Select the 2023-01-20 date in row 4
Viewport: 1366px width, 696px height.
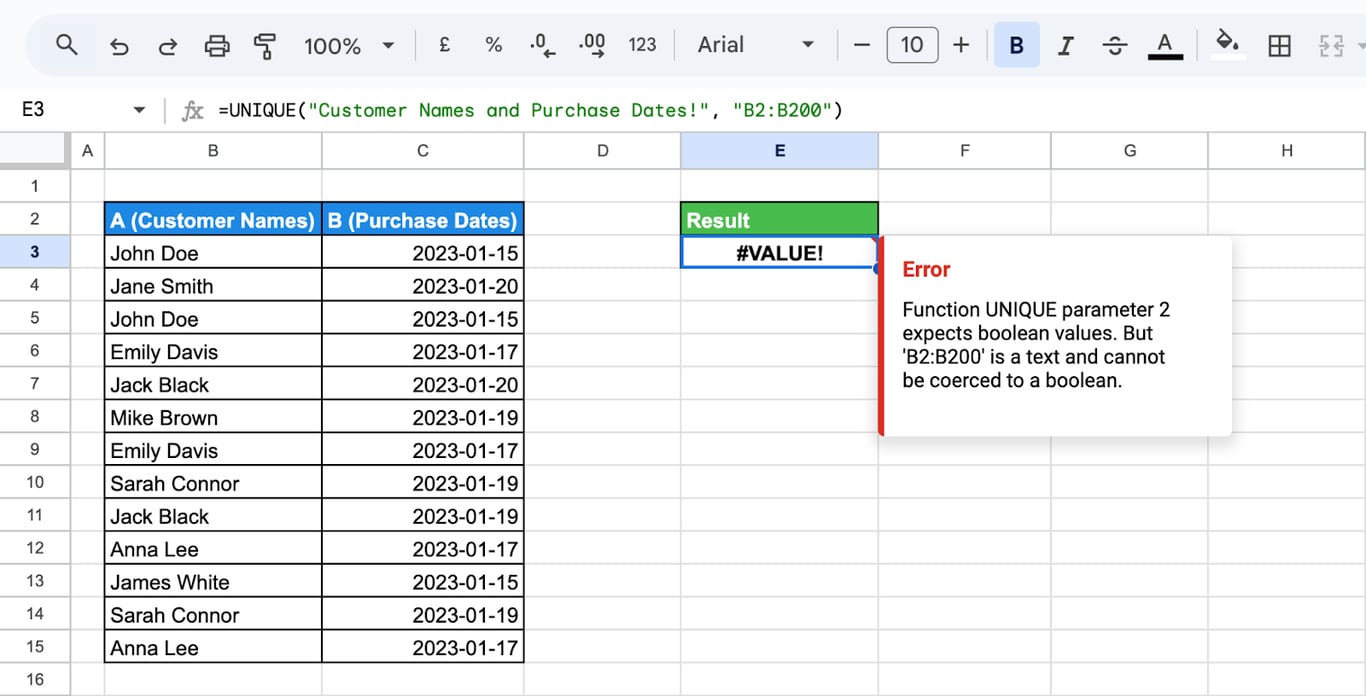click(x=423, y=286)
